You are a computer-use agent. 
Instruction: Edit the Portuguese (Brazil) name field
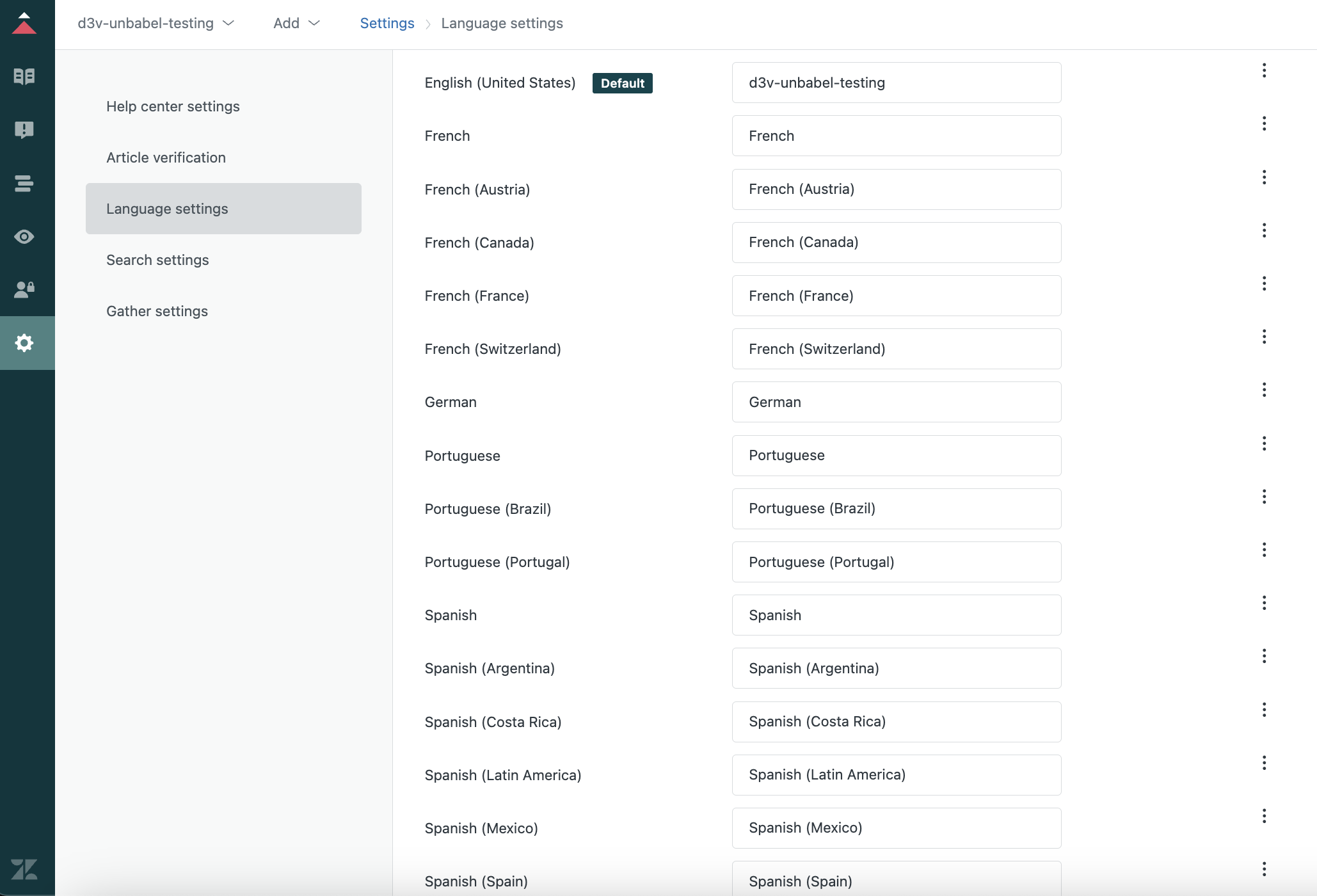pyautogui.click(x=897, y=509)
